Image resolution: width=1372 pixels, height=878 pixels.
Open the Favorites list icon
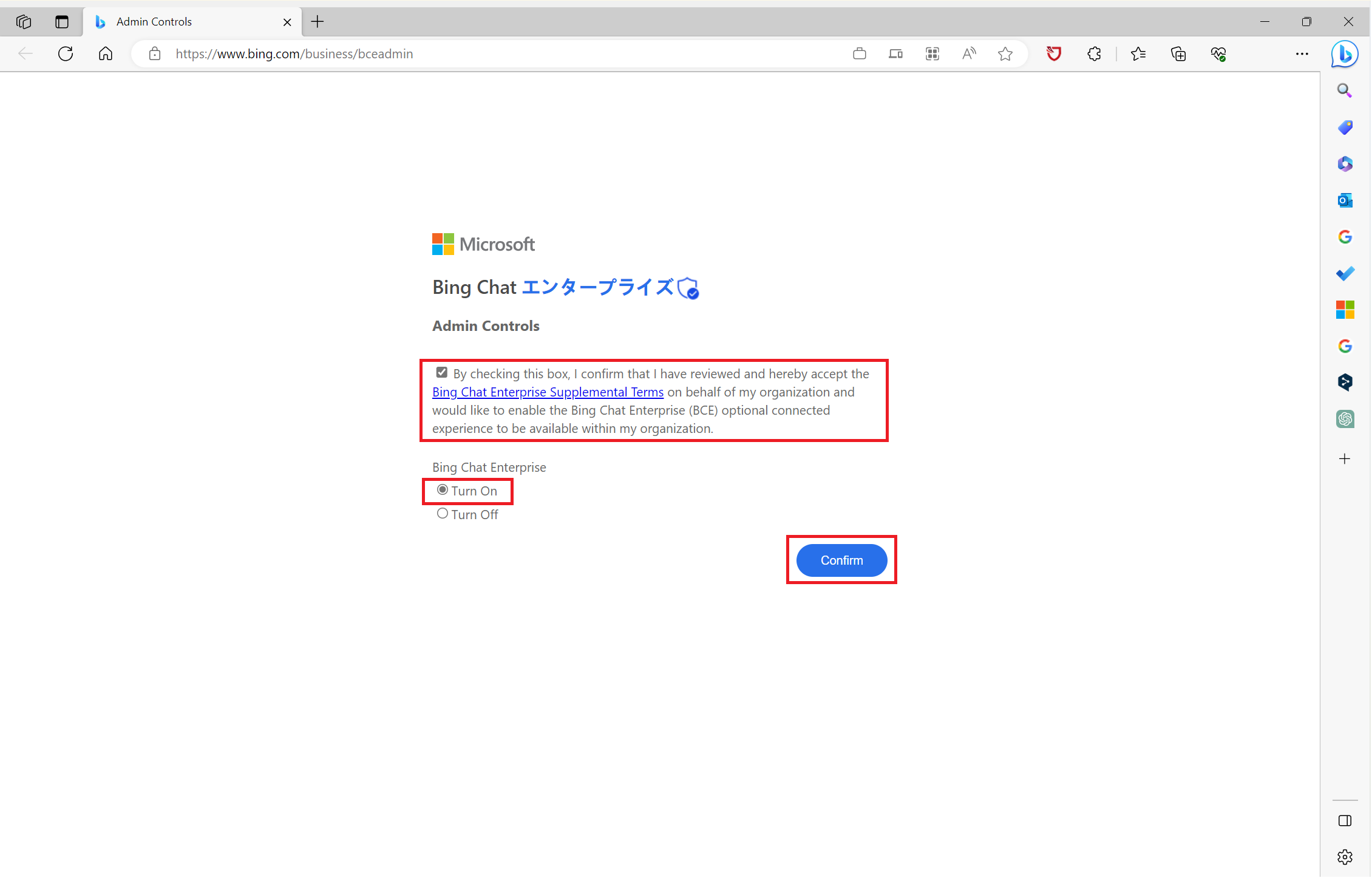point(1138,53)
